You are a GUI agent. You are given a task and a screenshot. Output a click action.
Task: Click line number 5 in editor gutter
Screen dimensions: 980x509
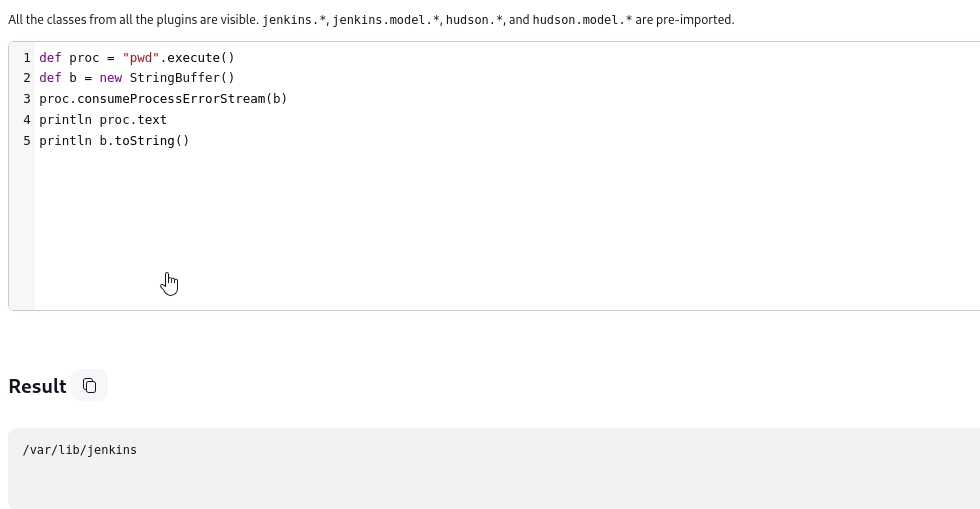click(27, 141)
